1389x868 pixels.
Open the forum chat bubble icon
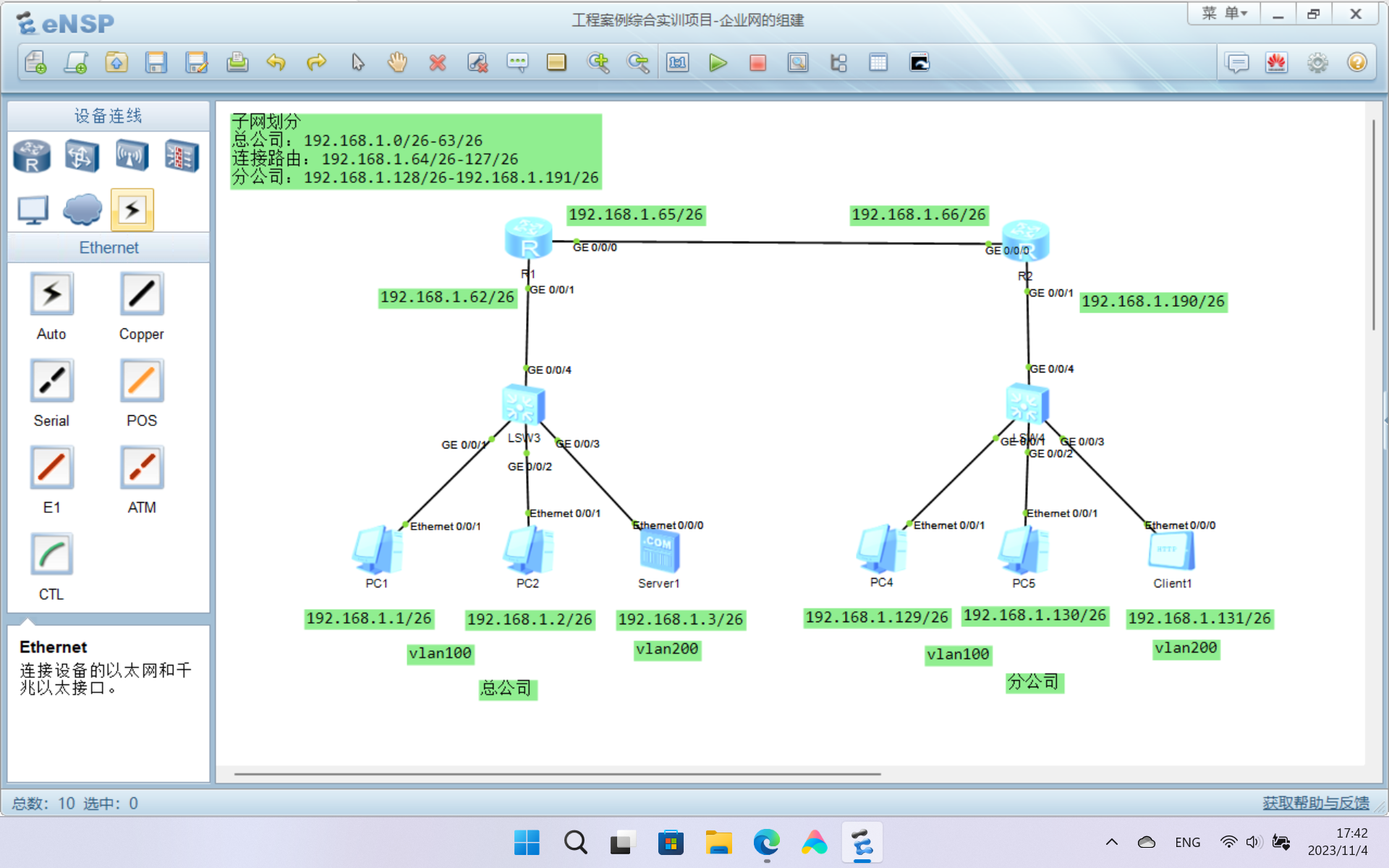click(x=1238, y=63)
